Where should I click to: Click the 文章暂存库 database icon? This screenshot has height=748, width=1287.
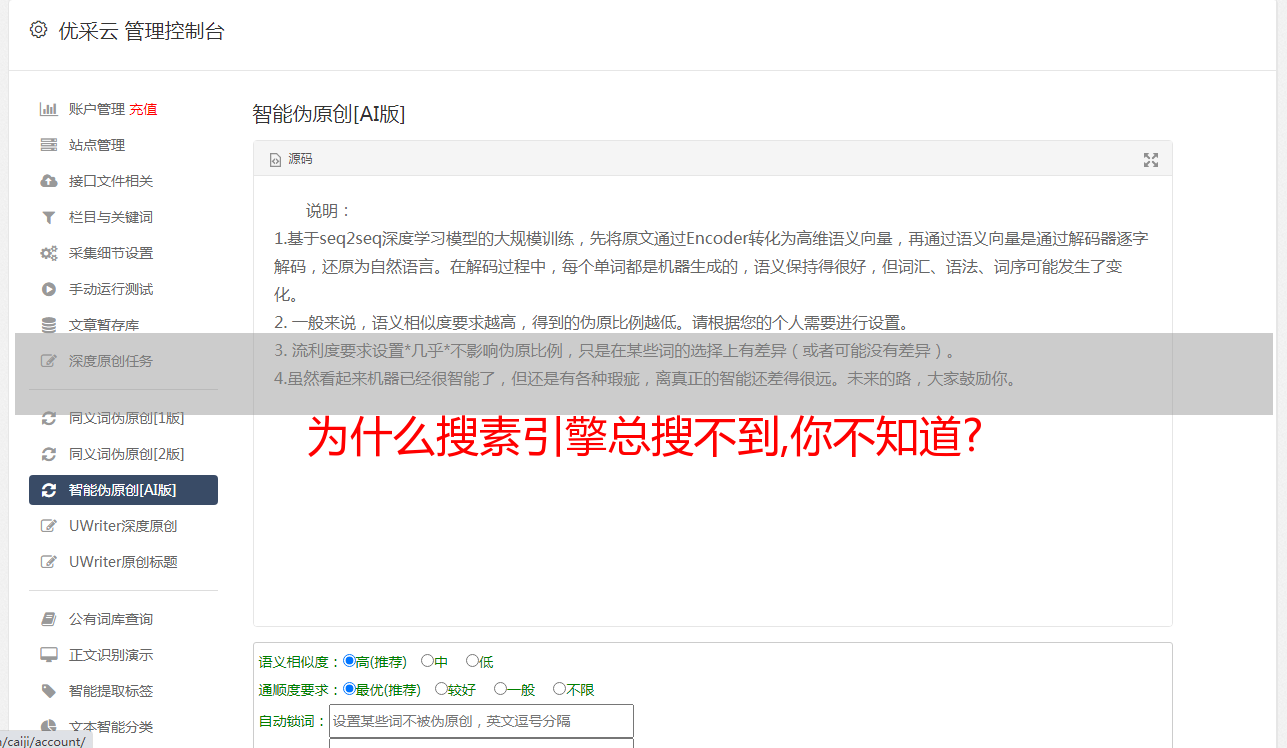click(x=48, y=325)
